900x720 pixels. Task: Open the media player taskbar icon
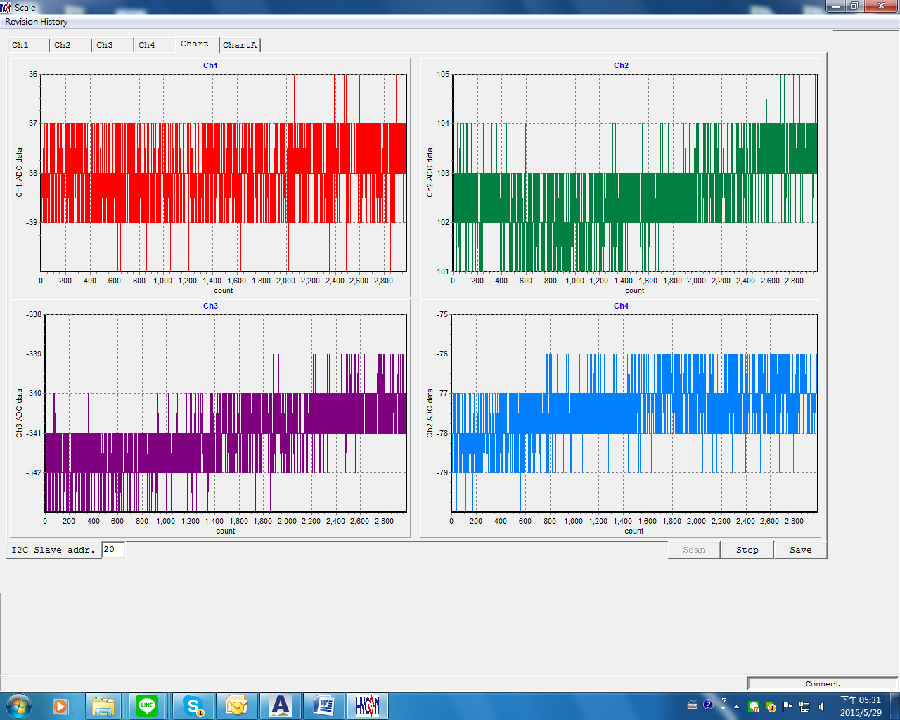[x=60, y=706]
